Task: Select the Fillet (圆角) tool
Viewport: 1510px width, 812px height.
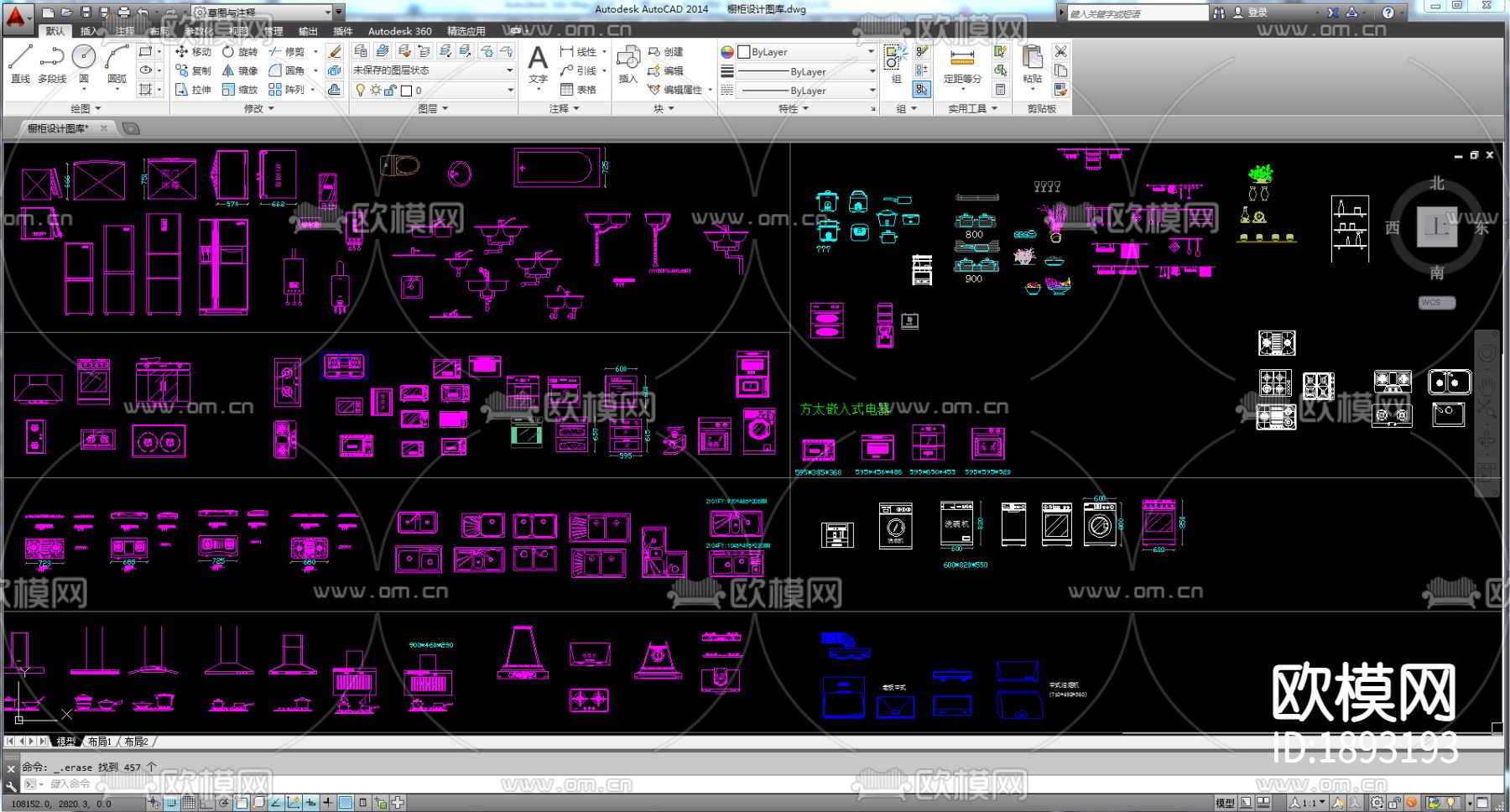Action: 287,71
